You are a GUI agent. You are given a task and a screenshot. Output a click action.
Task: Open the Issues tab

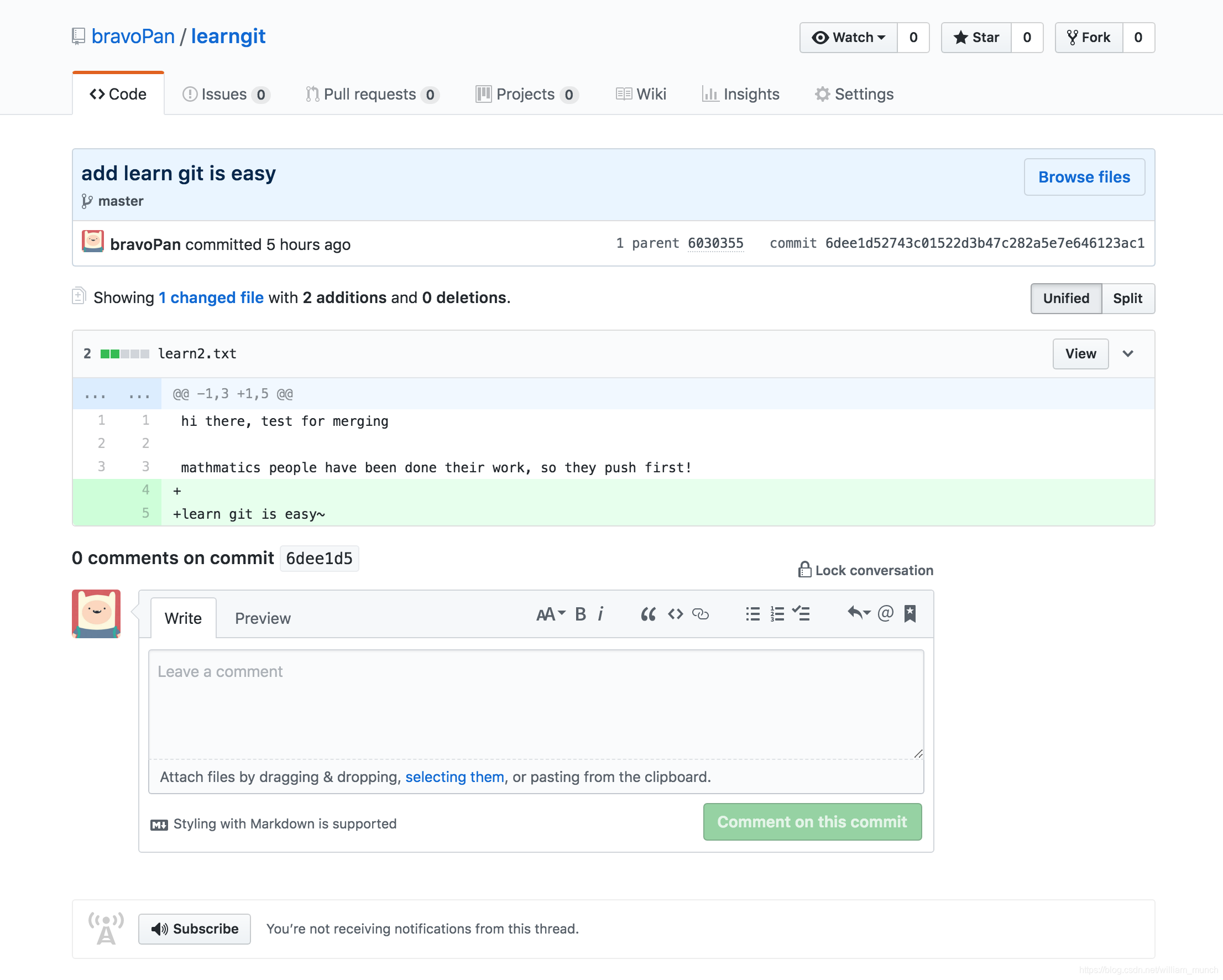[226, 94]
